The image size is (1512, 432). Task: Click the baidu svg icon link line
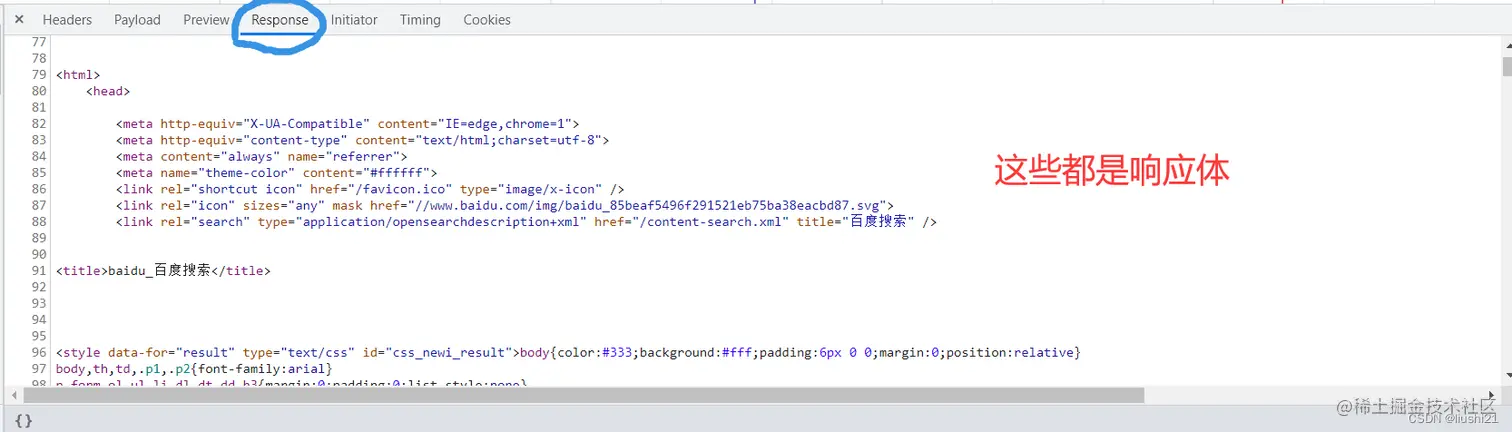(505, 205)
